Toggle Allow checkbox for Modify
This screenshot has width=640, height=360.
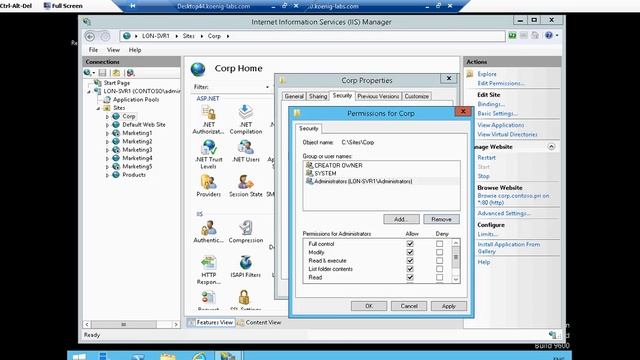410,252
